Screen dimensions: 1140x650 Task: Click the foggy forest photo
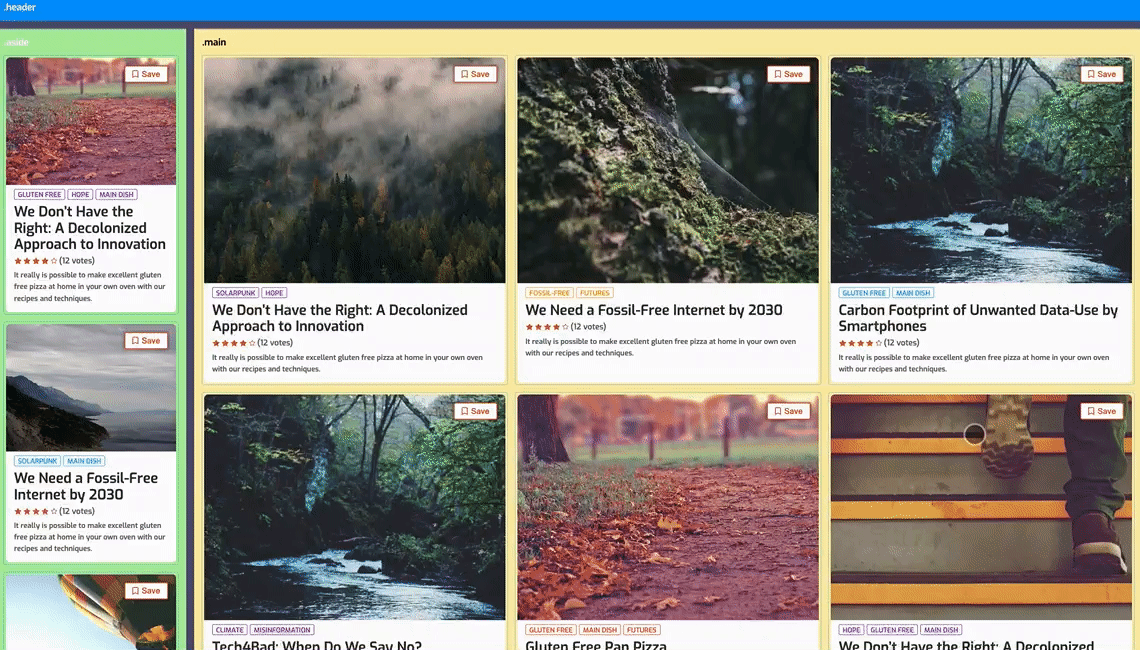tap(355, 170)
